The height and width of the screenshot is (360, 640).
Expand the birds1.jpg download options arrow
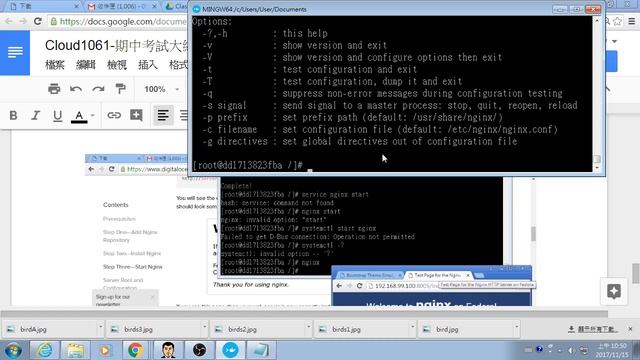coord(413,327)
